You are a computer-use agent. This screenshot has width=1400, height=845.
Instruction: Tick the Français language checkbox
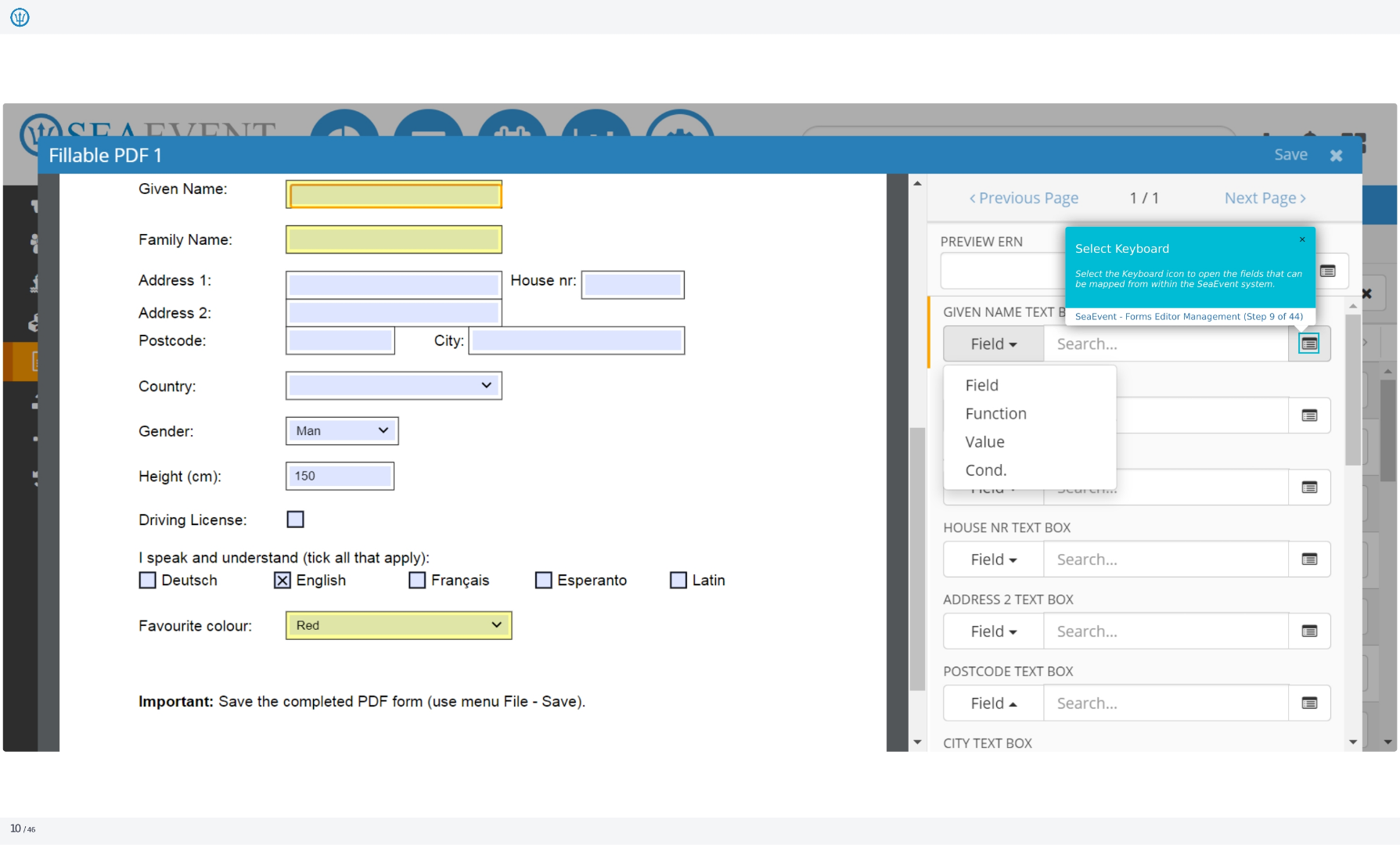point(417,580)
